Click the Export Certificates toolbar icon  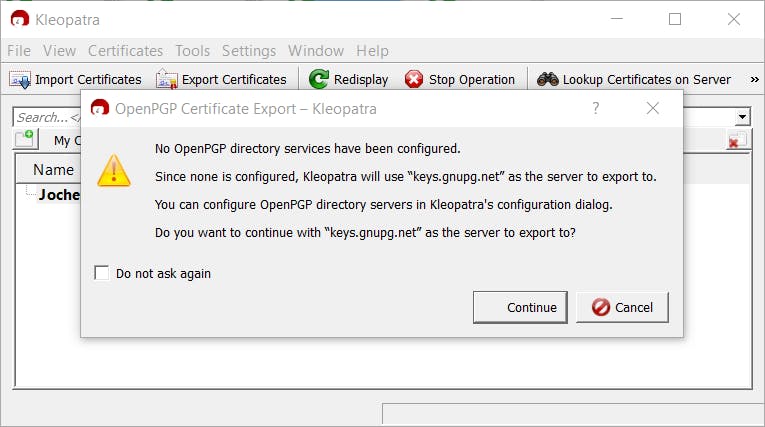[166, 79]
